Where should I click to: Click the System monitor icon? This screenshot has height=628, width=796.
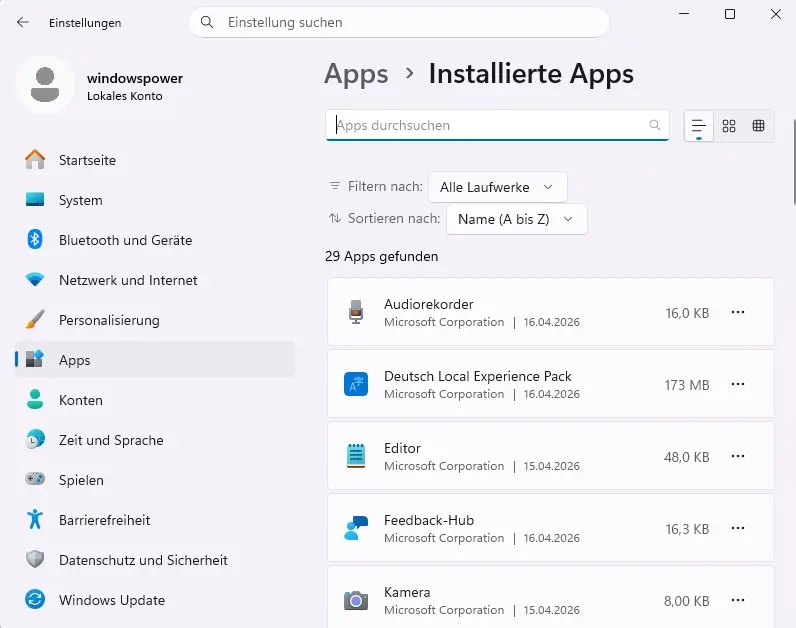coord(35,200)
